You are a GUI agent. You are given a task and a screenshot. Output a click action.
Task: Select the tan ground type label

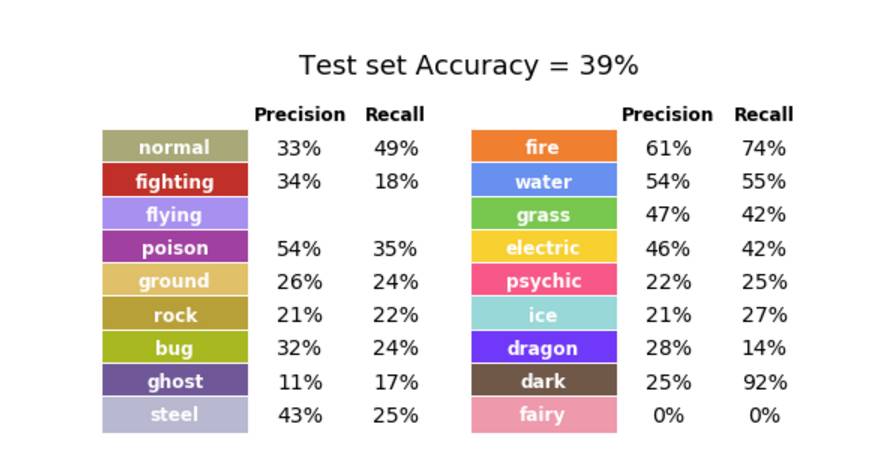click(x=175, y=281)
